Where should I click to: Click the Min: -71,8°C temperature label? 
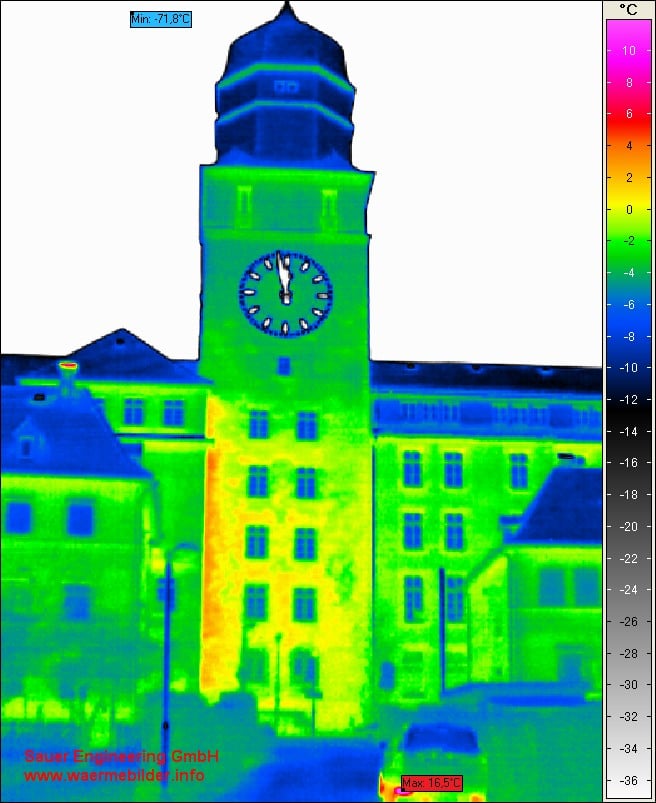tap(160, 19)
